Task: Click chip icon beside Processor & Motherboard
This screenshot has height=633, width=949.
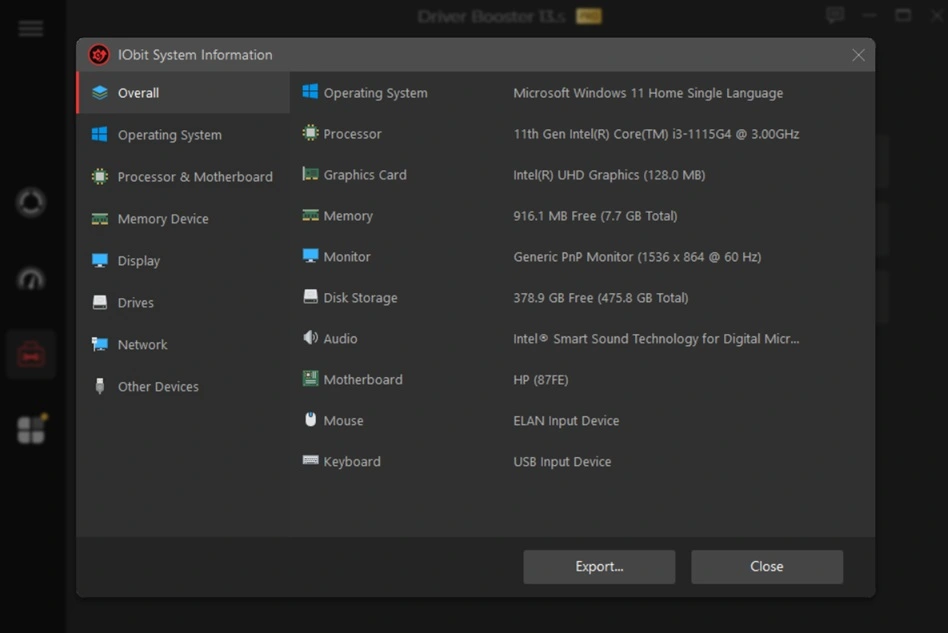Action: click(100, 177)
